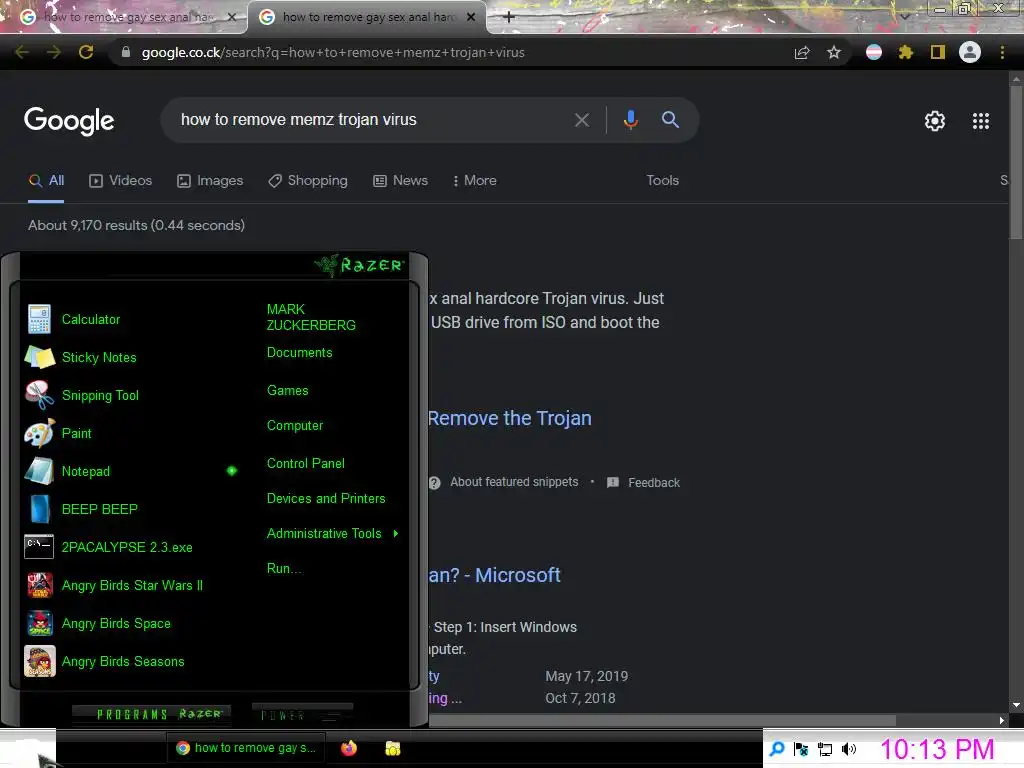Open the browser extensions puzzle icon

[906, 52]
